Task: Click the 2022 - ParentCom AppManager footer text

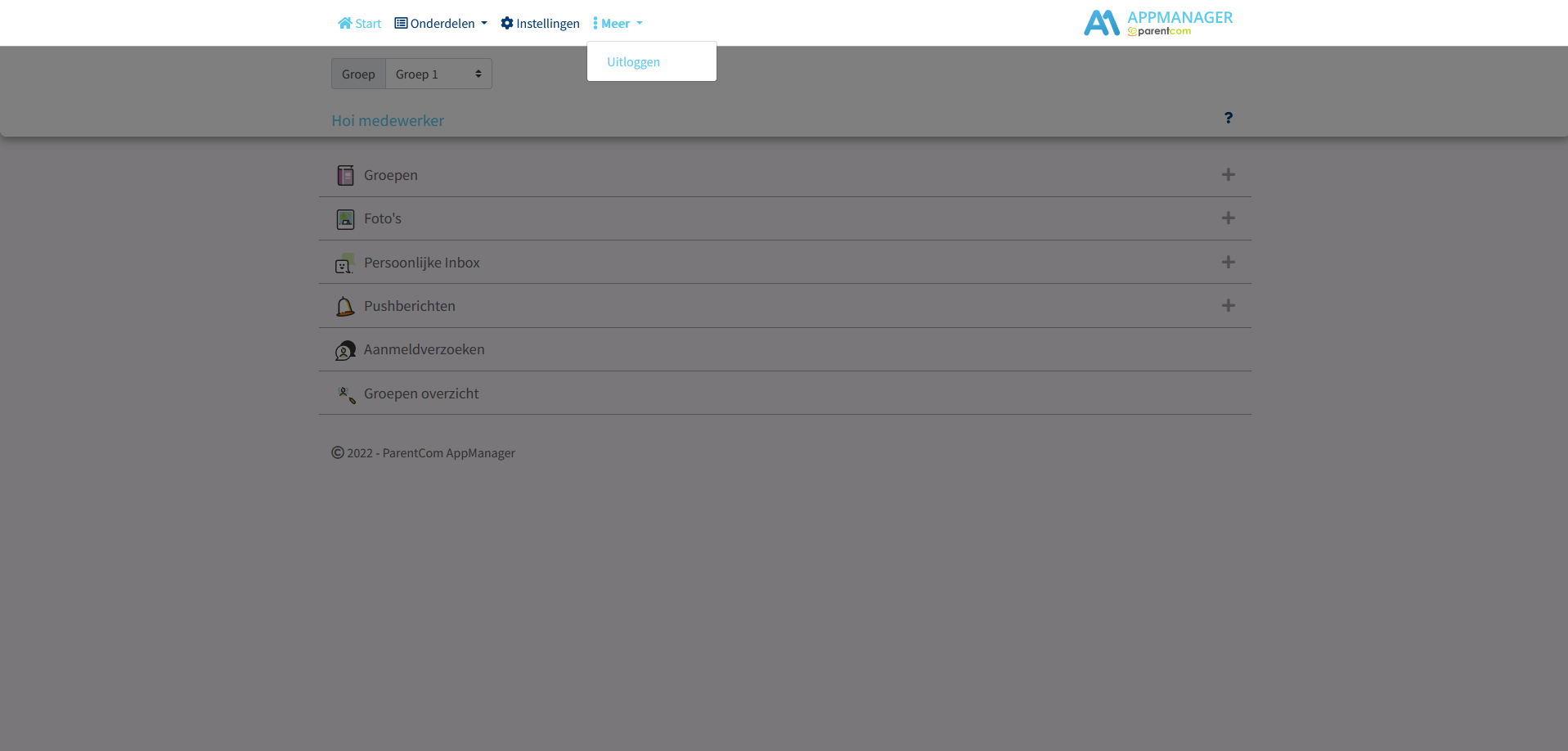Action: click(431, 453)
